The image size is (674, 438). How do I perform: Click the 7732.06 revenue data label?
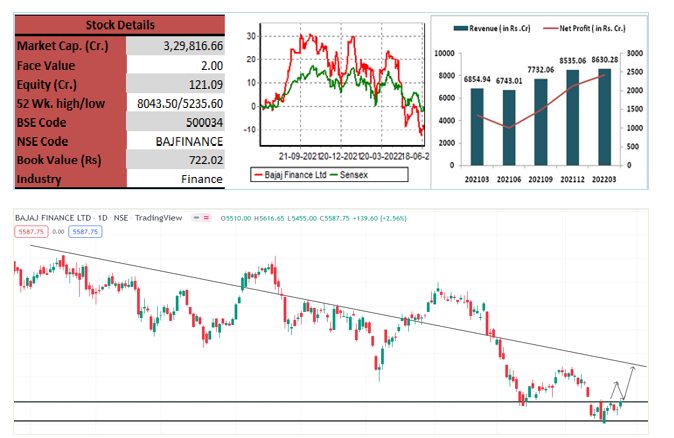[x=541, y=70]
